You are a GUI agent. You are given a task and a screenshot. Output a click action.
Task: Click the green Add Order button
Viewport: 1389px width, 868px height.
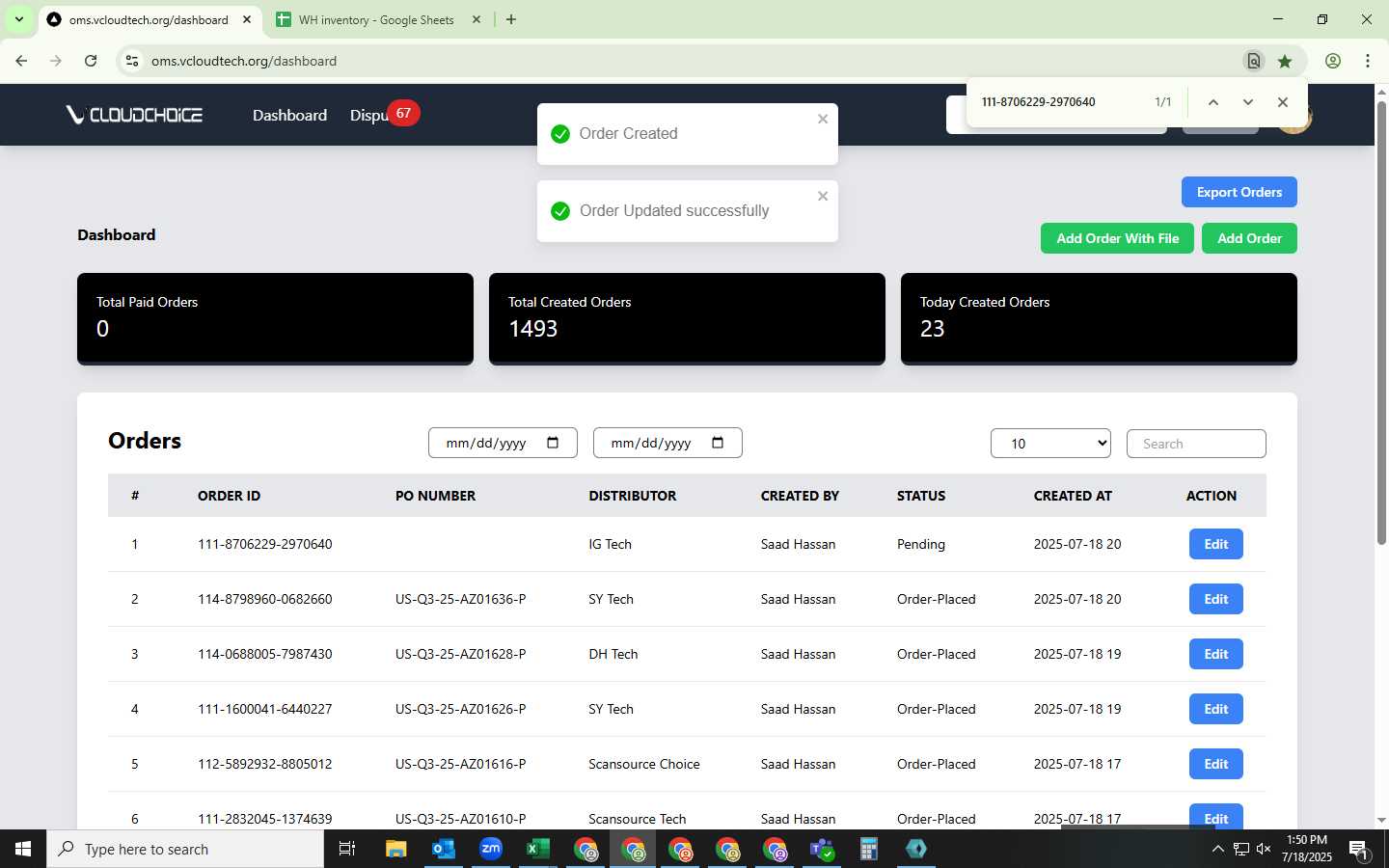point(1249,238)
